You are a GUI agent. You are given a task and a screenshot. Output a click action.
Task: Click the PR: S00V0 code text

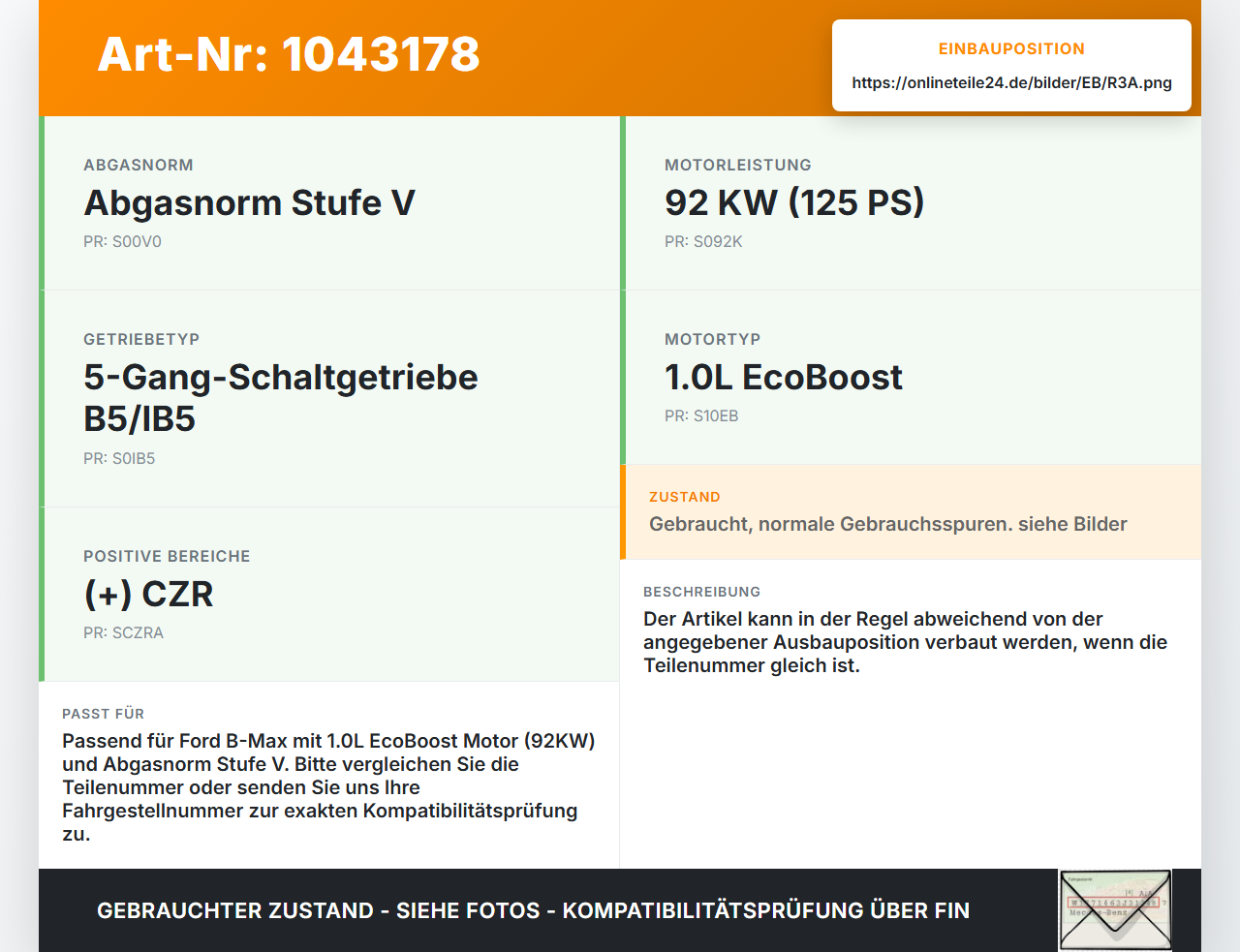[x=122, y=242]
